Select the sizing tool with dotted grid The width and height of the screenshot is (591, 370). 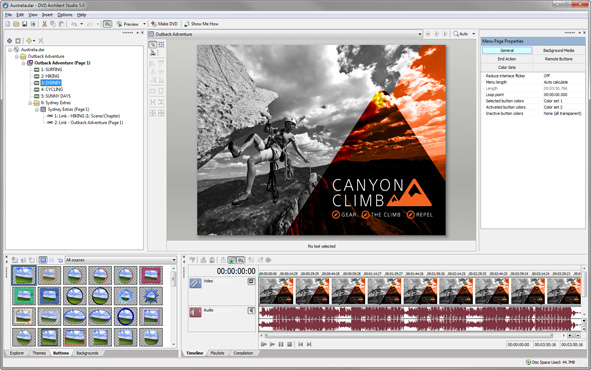pyautogui.click(x=161, y=45)
